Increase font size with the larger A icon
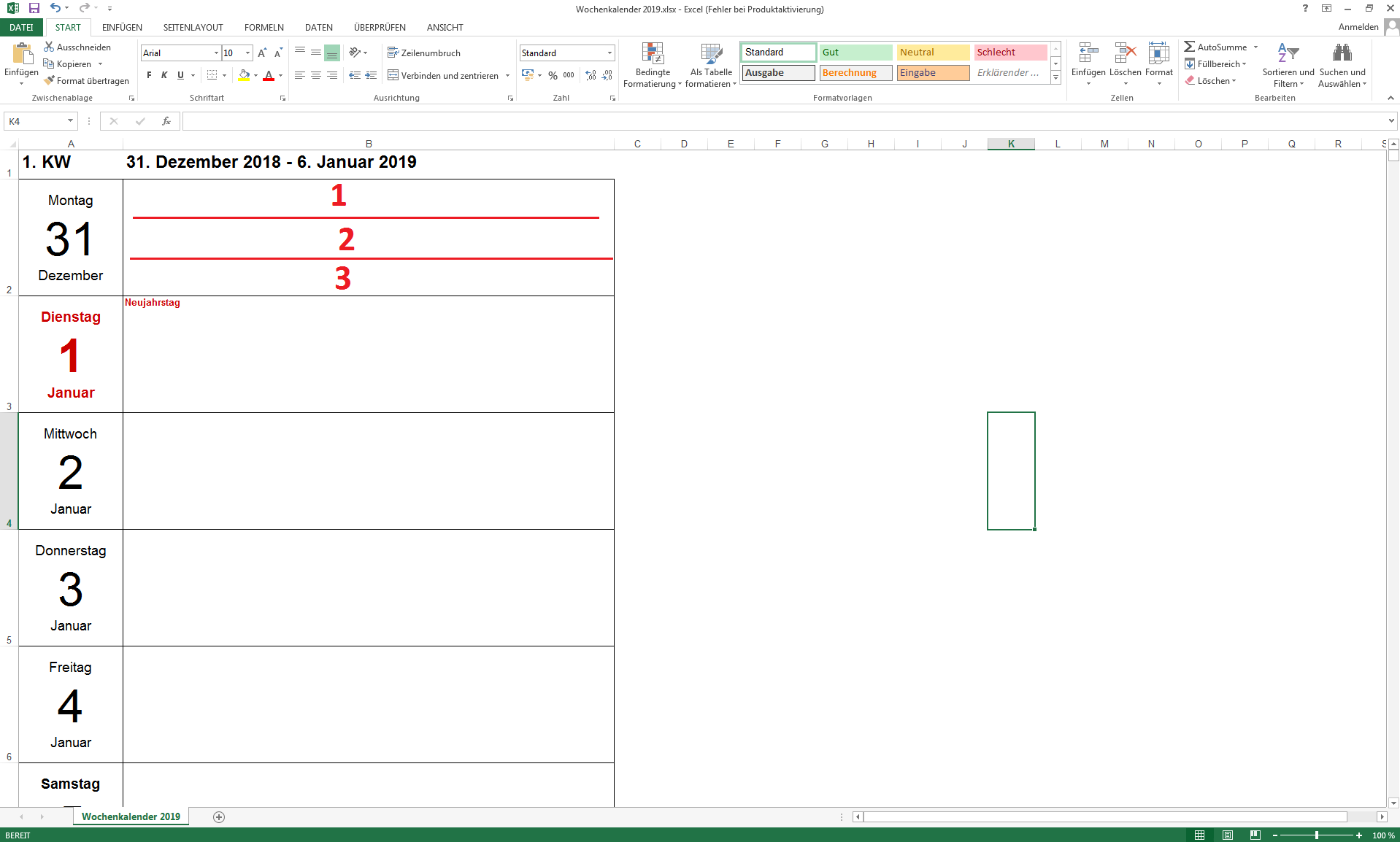 262,53
